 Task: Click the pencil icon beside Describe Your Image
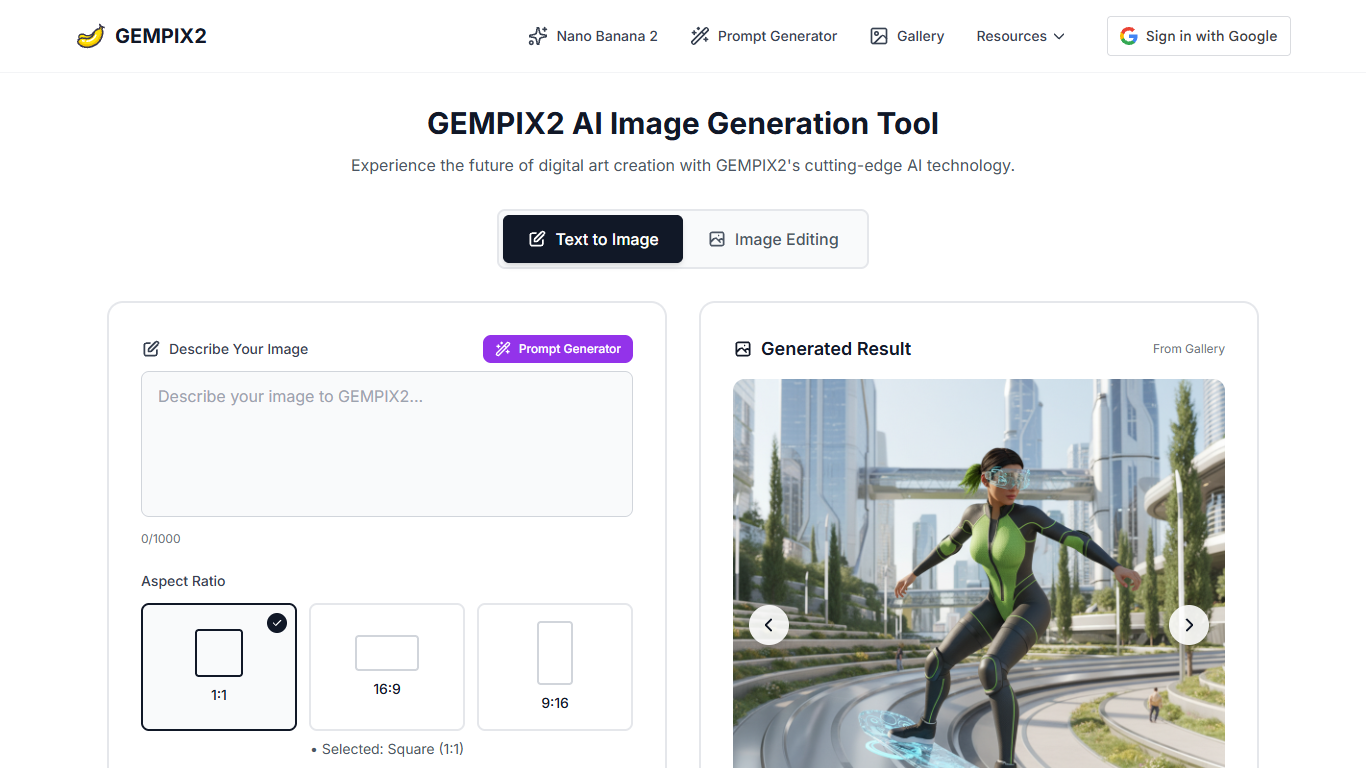pos(151,348)
